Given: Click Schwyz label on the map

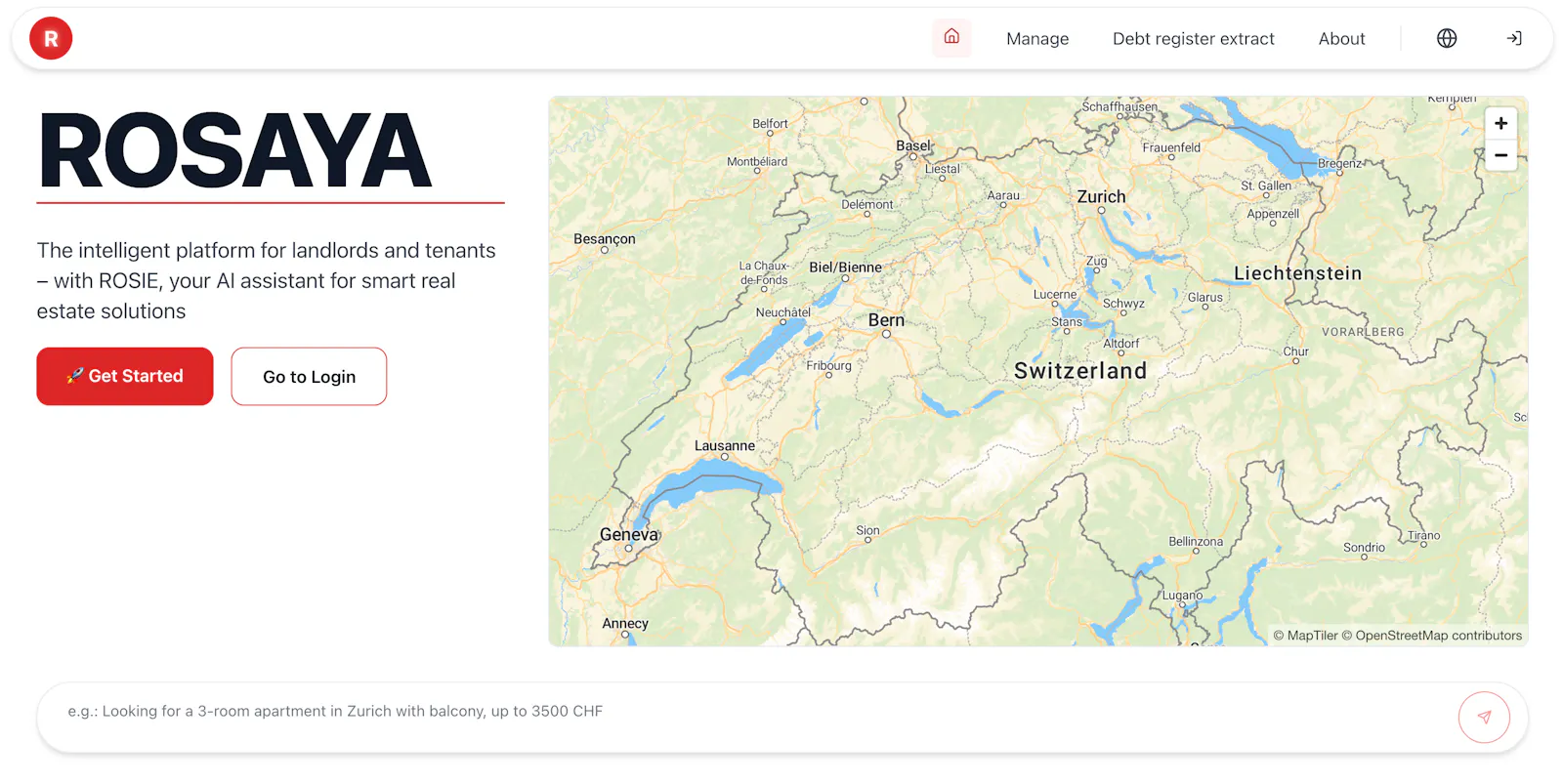Looking at the screenshot, I should 1123,304.
